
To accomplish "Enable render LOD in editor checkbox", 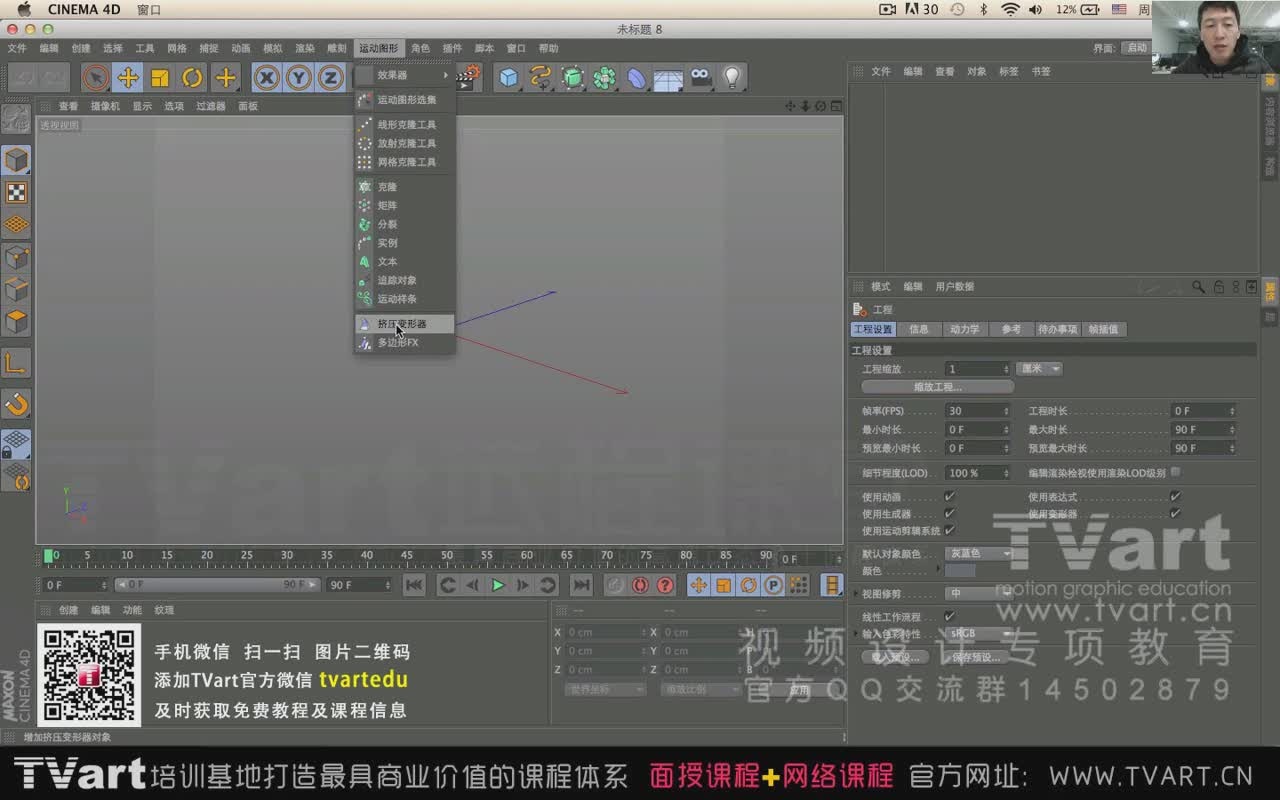I will pyautogui.click(x=1175, y=472).
